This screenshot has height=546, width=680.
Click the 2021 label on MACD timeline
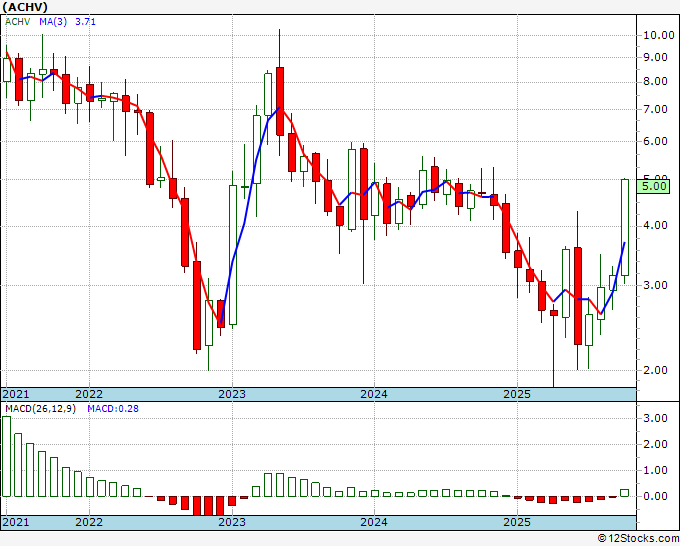[16, 522]
